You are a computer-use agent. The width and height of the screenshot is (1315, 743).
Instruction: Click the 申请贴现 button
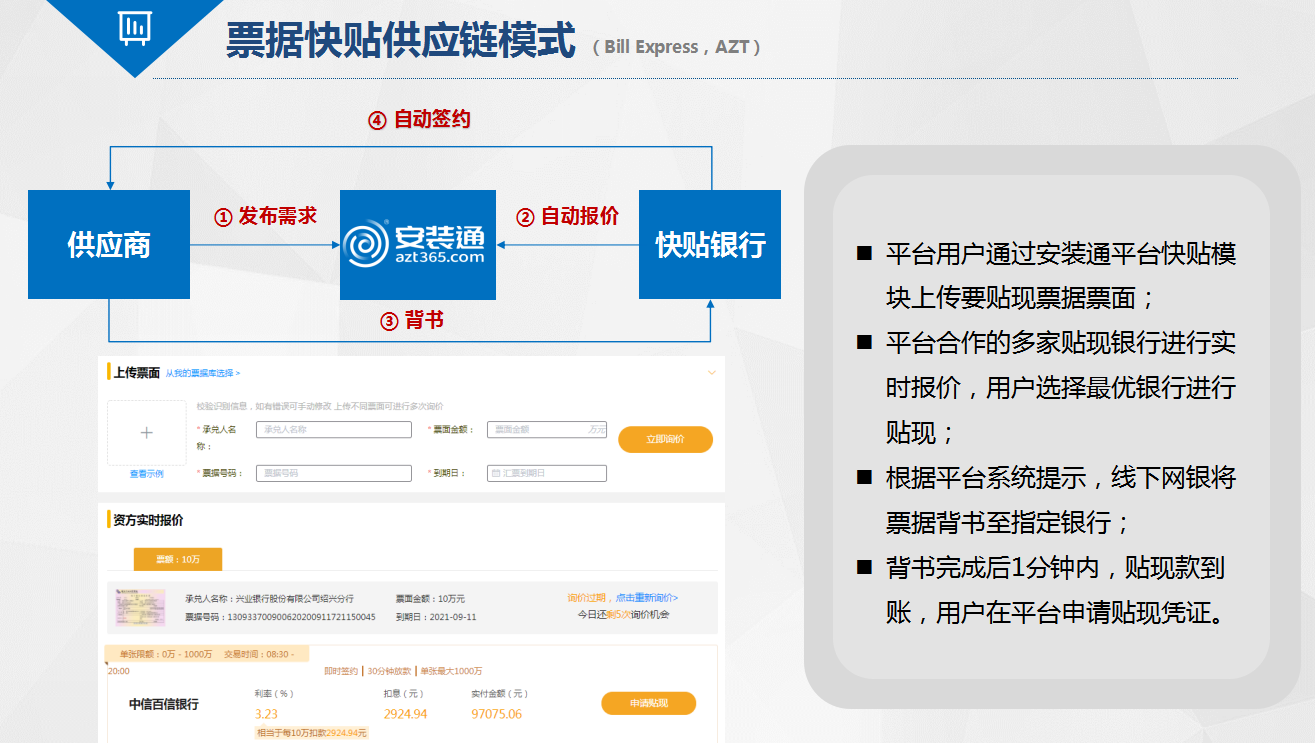[648, 704]
